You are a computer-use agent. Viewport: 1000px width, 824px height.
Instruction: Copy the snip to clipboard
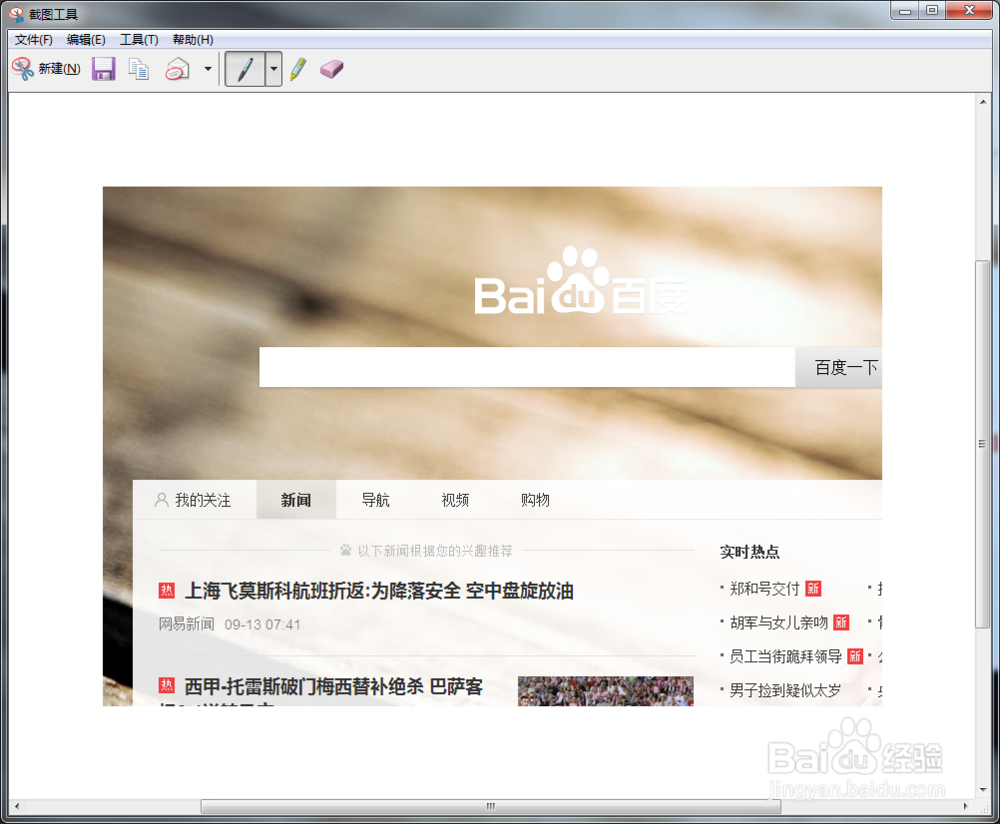click(x=138, y=68)
